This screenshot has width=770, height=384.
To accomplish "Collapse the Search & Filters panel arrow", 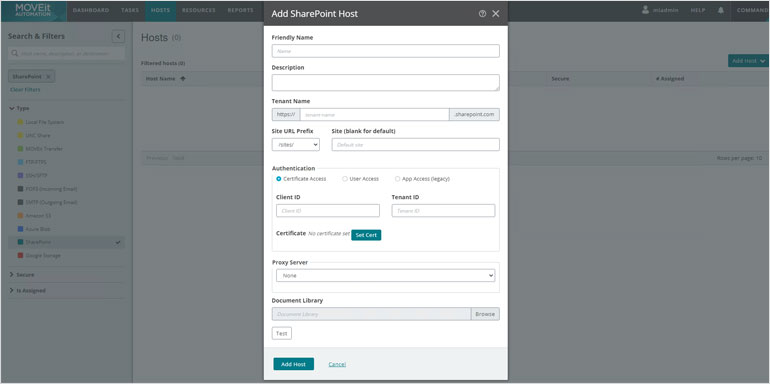I will click(118, 36).
